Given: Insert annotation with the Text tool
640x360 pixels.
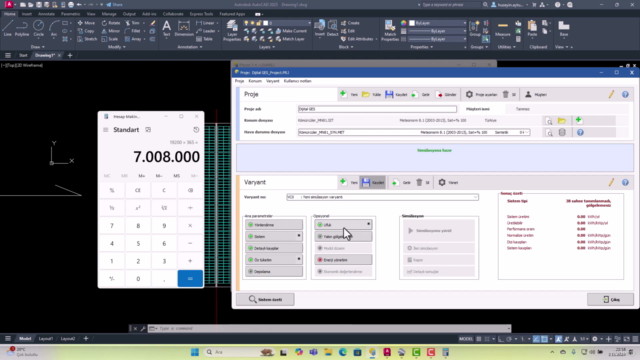Looking at the screenshot, I should click(167, 29).
